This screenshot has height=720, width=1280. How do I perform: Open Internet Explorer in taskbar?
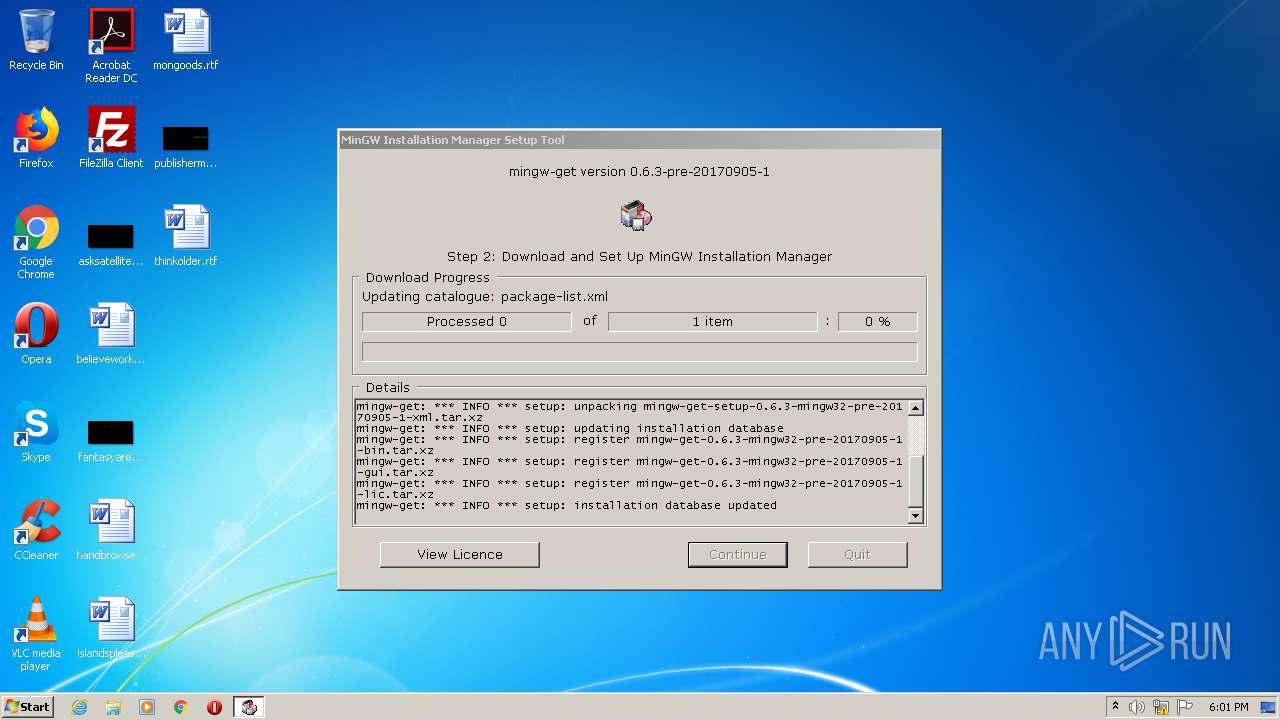click(x=80, y=707)
